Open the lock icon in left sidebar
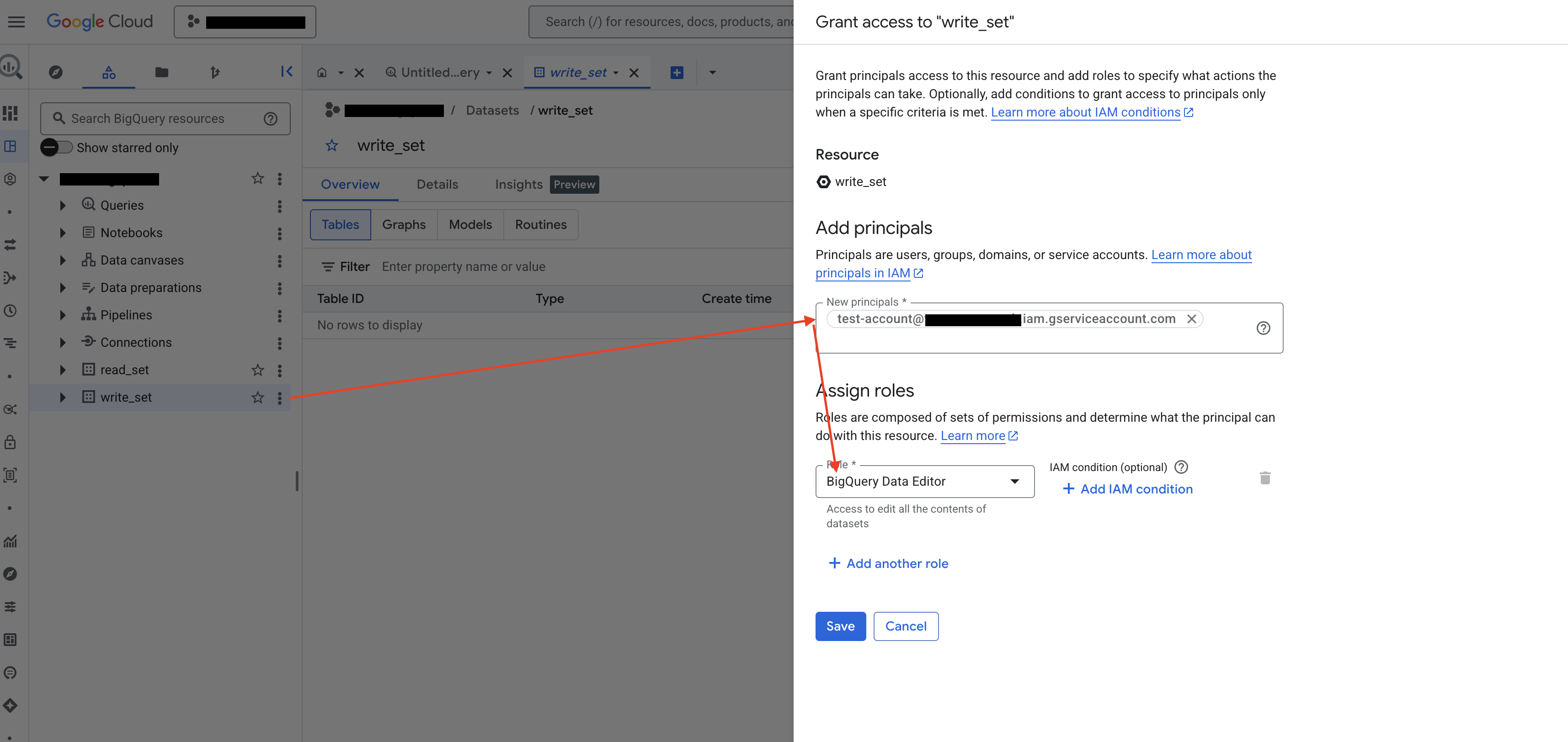This screenshot has width=1568, height=742. [x=11, y=442]
